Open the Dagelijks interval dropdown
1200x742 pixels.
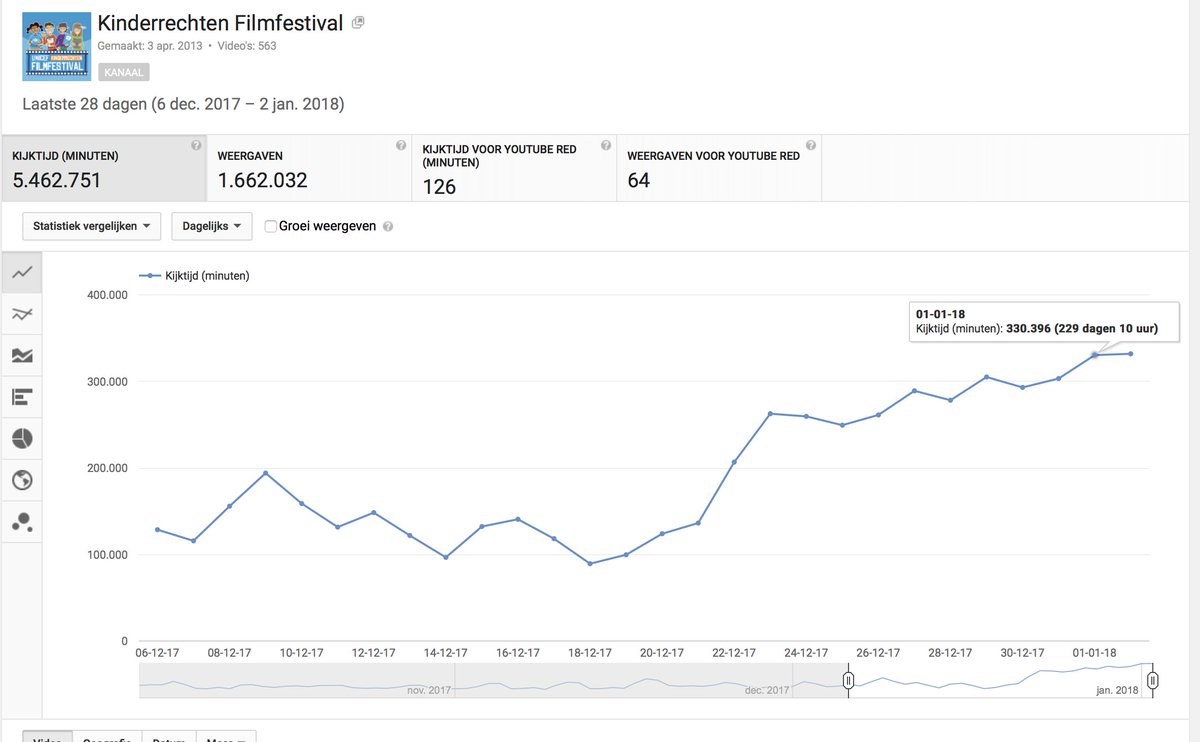click(x=211, y=226)
